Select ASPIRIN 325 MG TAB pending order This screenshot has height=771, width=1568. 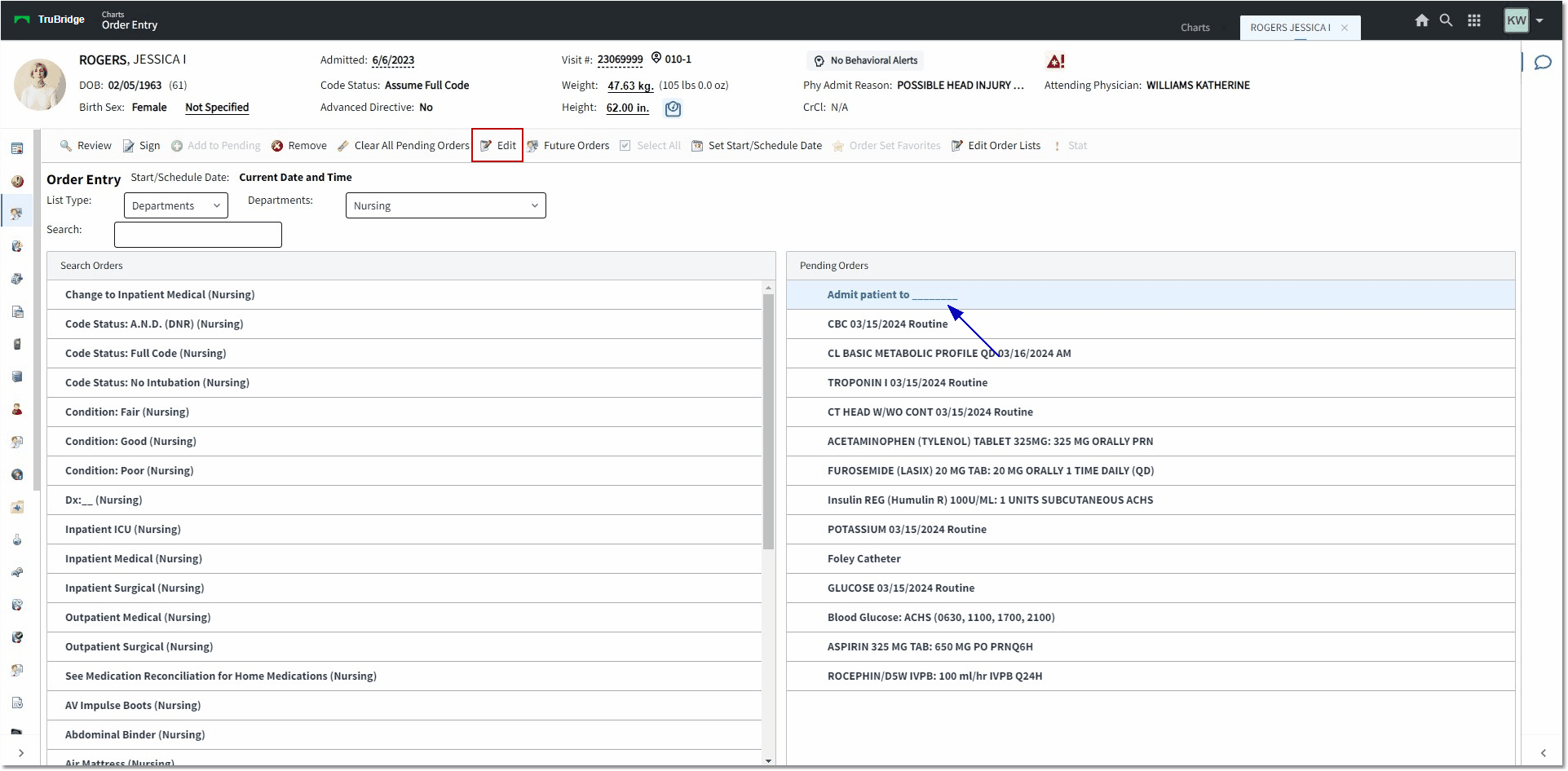tap(1151, 647)
